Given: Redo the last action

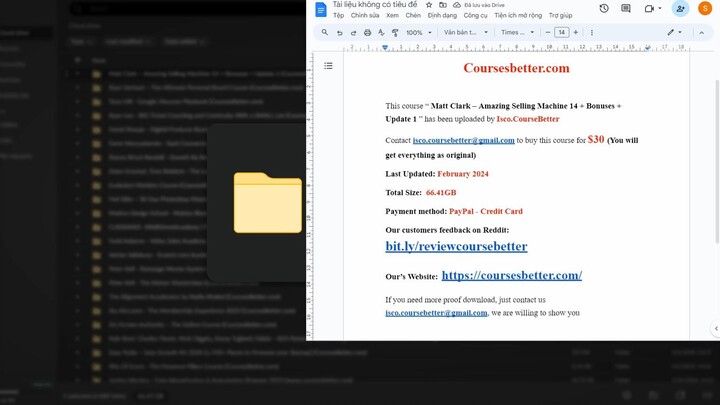Looking at the screenshot, I should point(353,33).
